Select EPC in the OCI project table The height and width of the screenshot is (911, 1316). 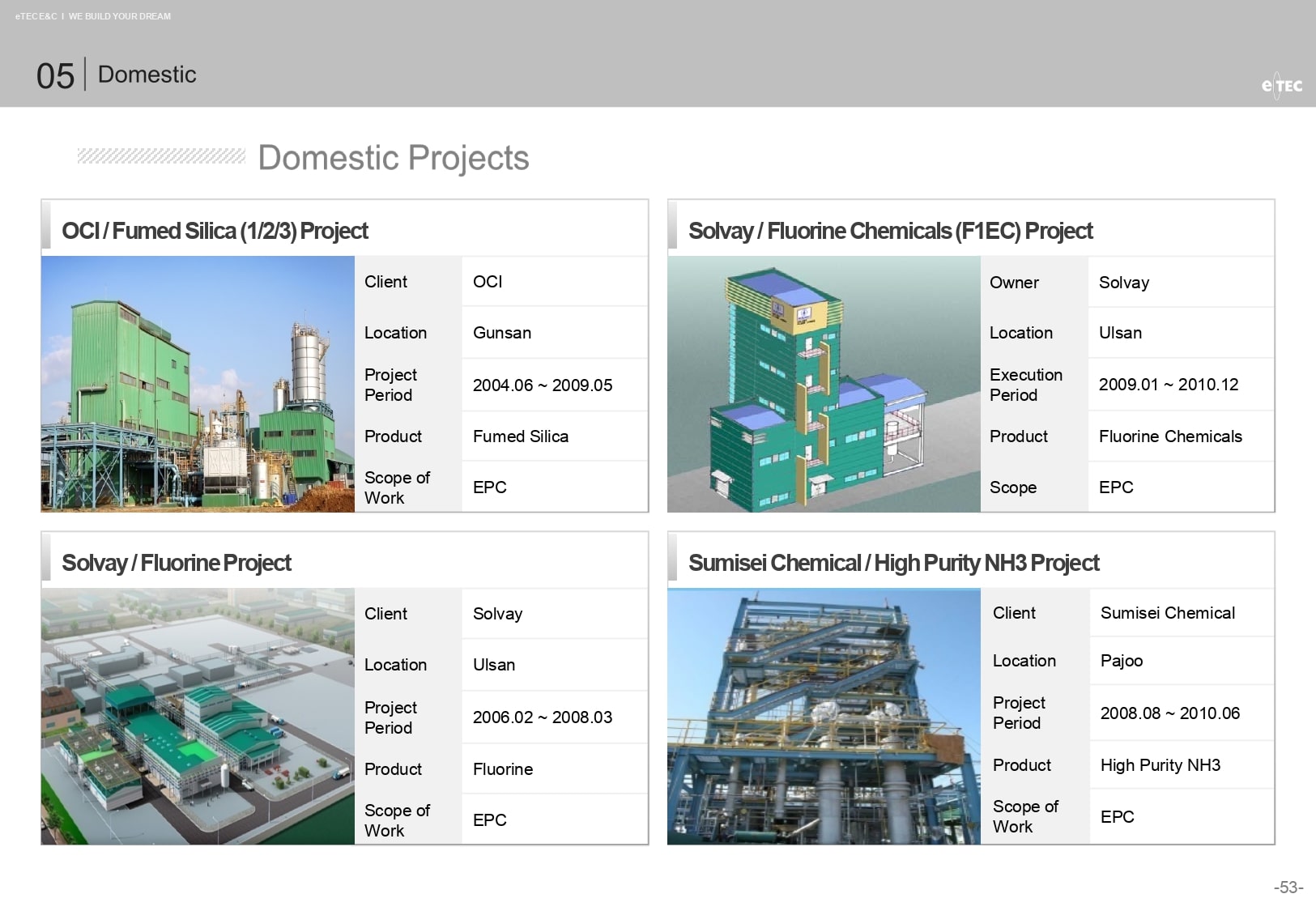click(490, 487)
